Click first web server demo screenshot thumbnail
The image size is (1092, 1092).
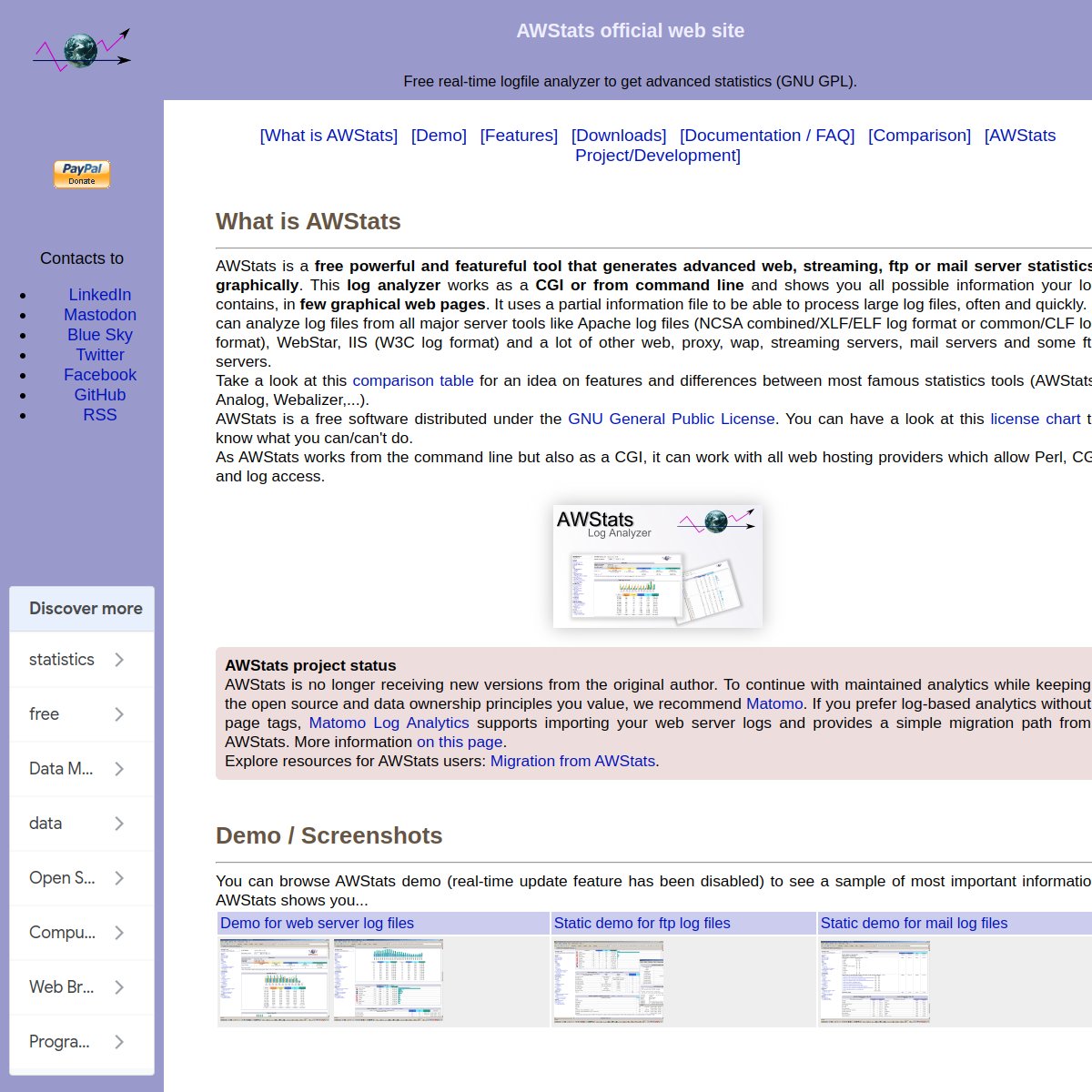tap(275, 981)
